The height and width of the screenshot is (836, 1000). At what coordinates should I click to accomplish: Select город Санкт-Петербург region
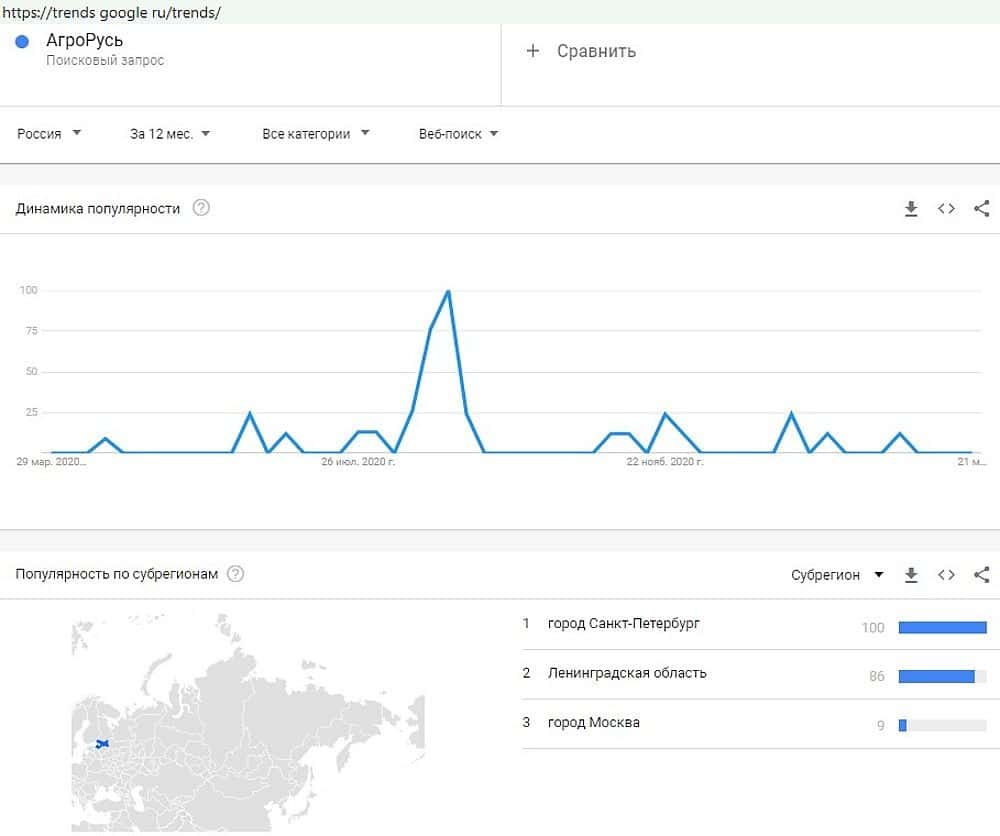click(624, 624)
